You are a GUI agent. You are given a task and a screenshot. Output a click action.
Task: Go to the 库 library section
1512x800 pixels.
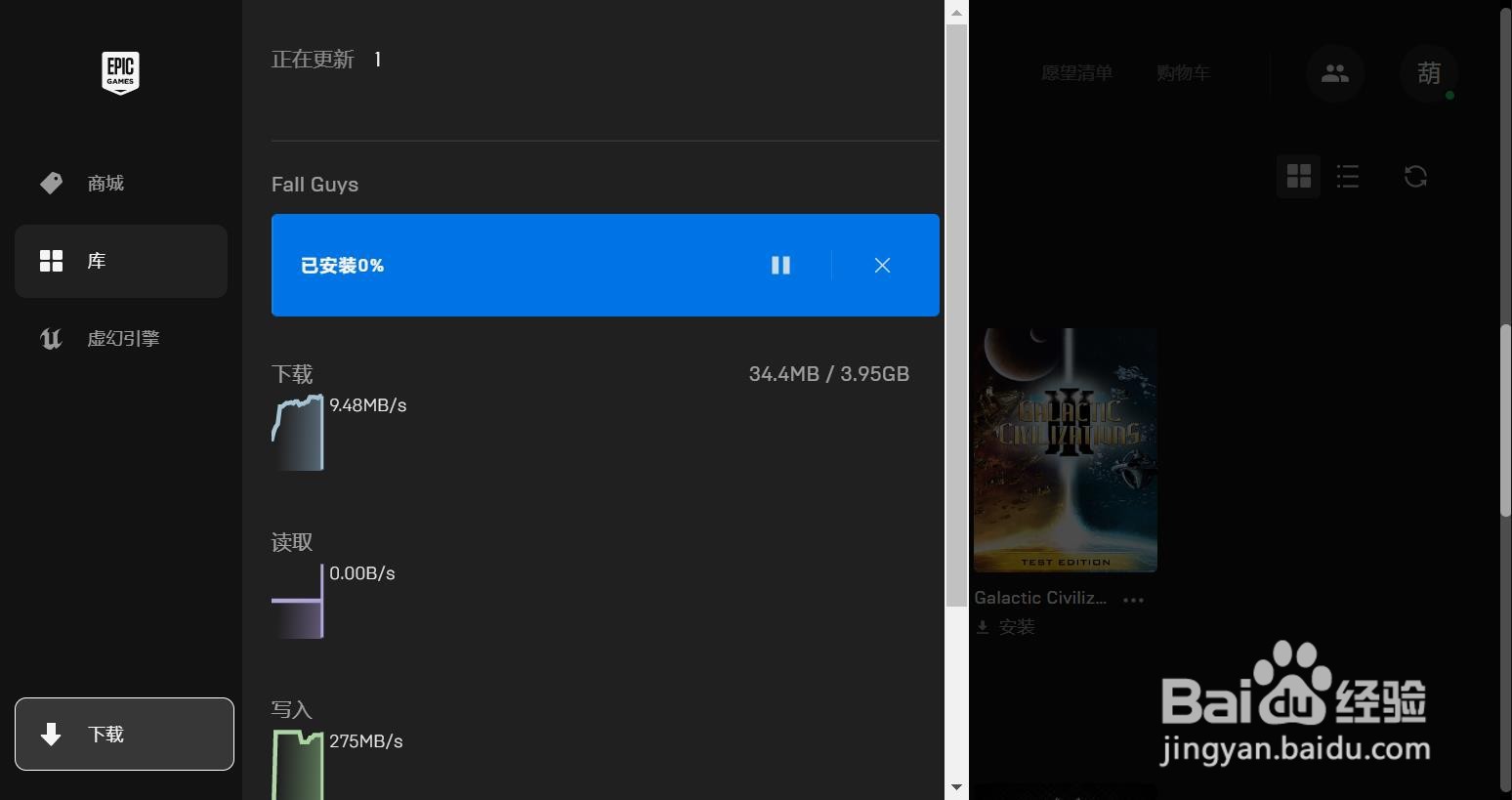pyautogui.click(x=121, y=261)
